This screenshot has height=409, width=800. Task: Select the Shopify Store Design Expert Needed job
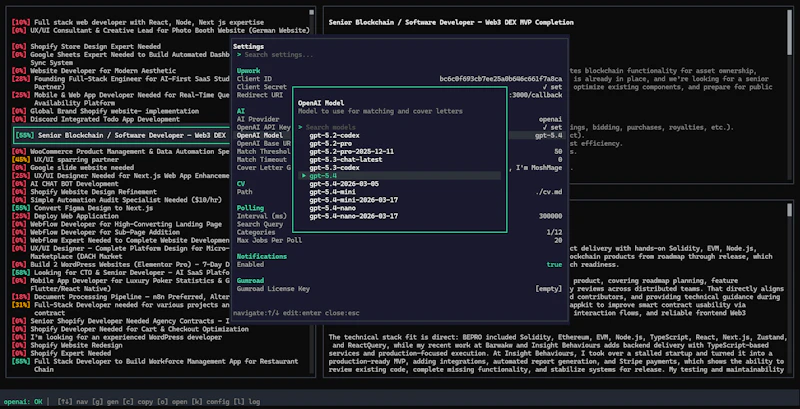pos(86,46)
